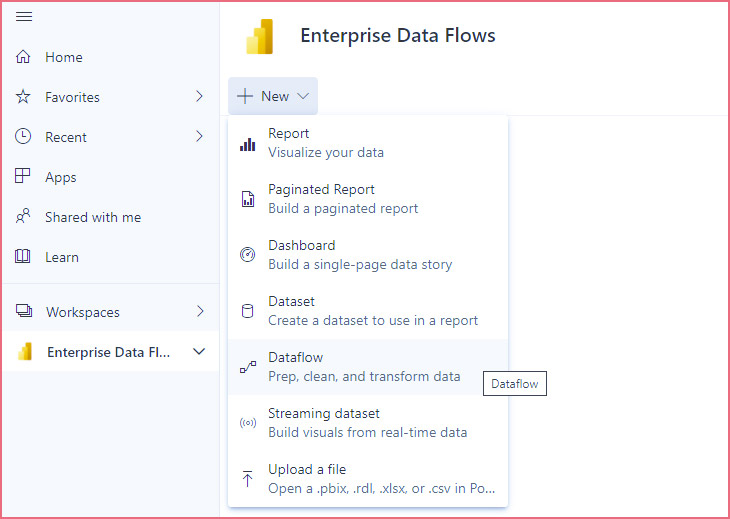
Task: Open Favorites in the sidebar
Action: 111,97
